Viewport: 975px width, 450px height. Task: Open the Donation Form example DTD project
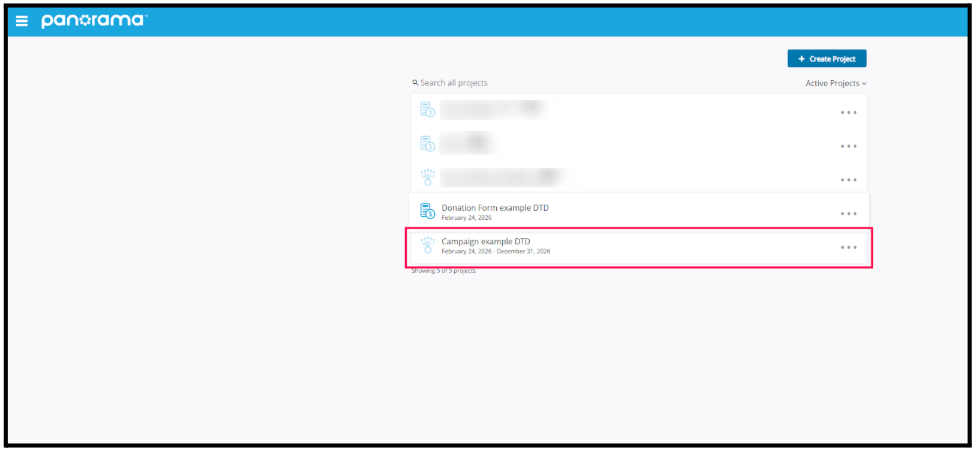[495, 208]
